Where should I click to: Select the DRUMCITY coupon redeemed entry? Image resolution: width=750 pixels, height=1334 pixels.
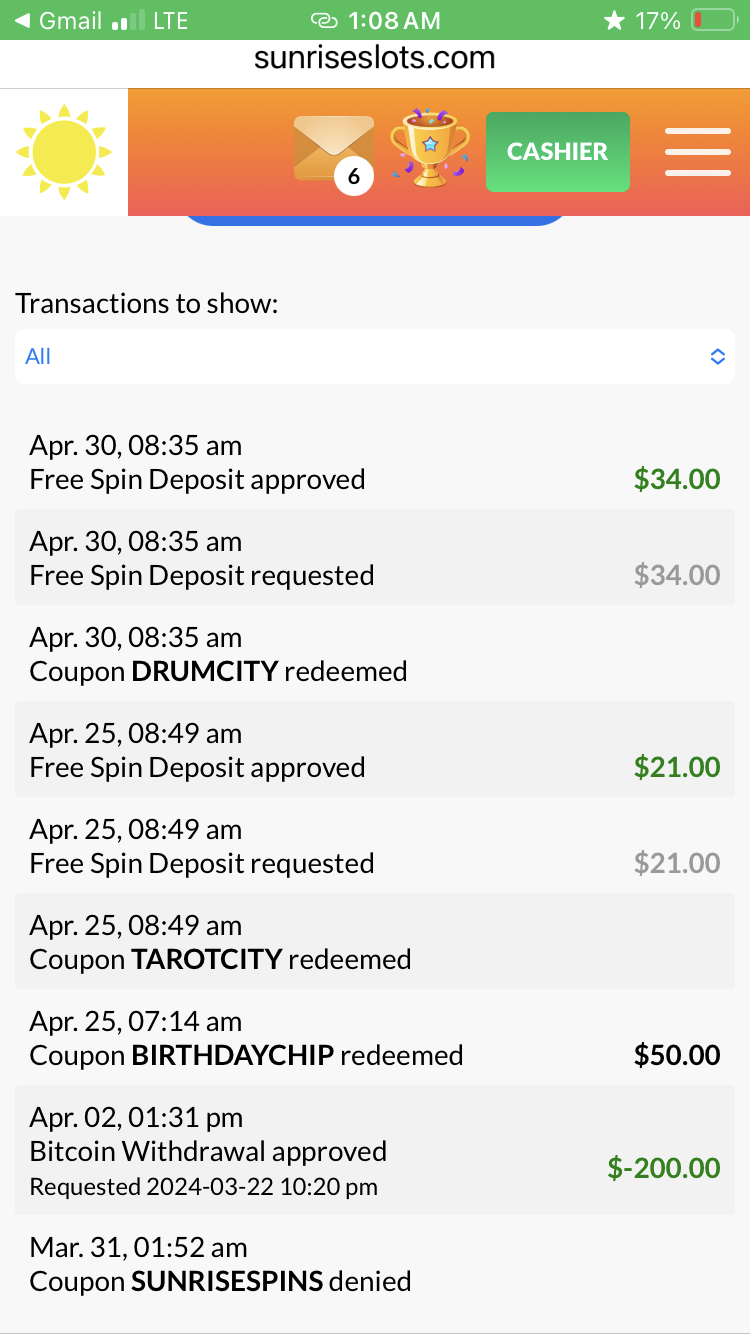click(x=374, y=654)
